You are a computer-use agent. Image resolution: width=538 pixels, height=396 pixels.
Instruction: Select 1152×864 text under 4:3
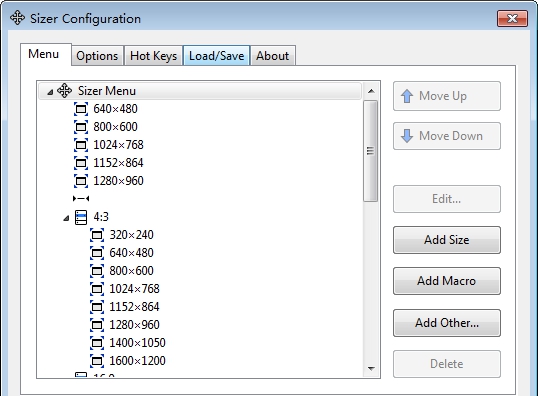134,307
